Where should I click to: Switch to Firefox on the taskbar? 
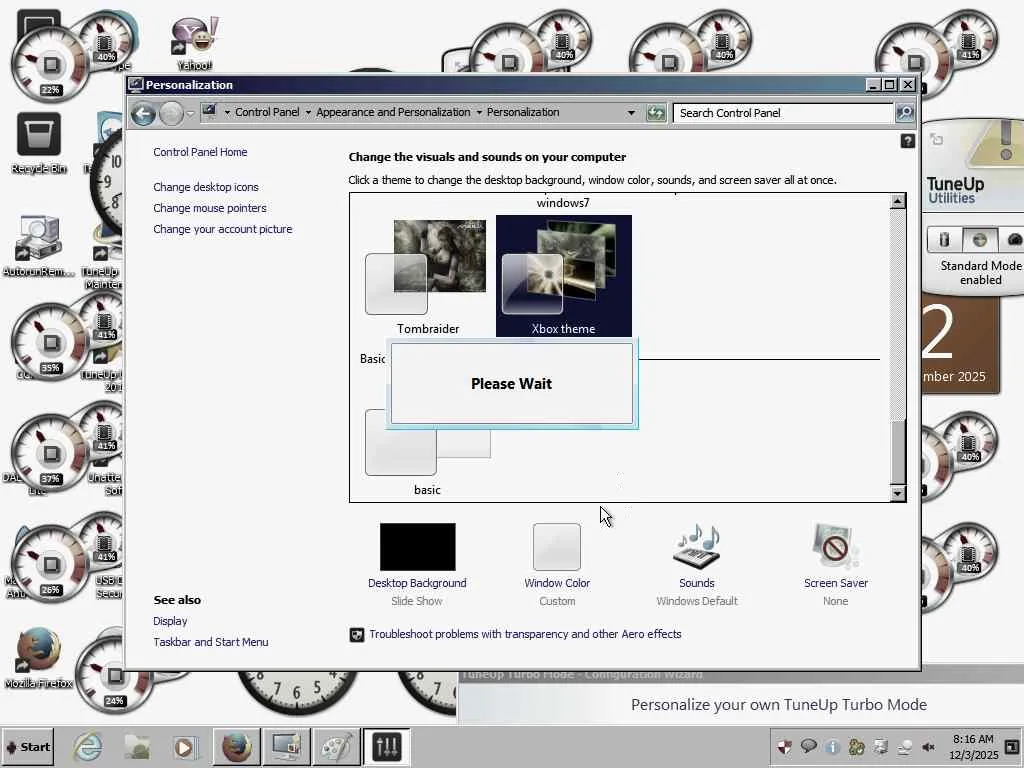tap(236, 747)
